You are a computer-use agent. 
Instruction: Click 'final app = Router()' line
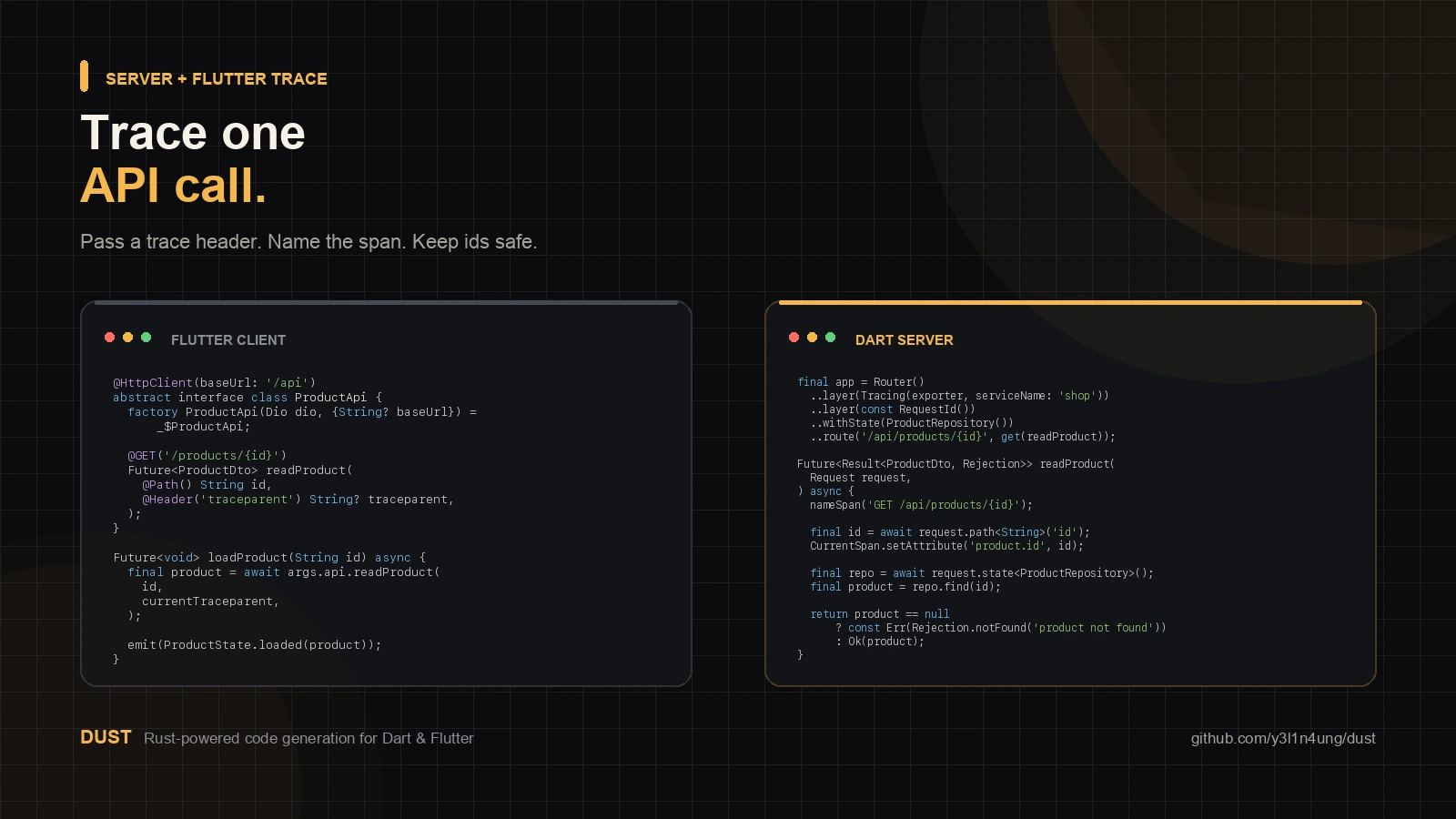861,382
